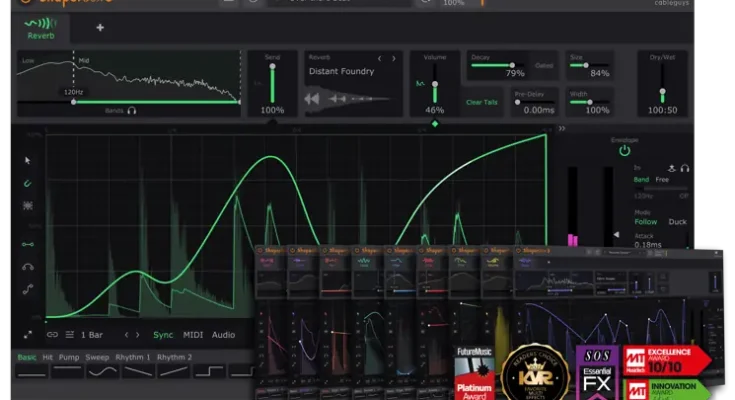Select the line segment tool
The height and width of the screenshot is (400, 735).
[28, 243]
